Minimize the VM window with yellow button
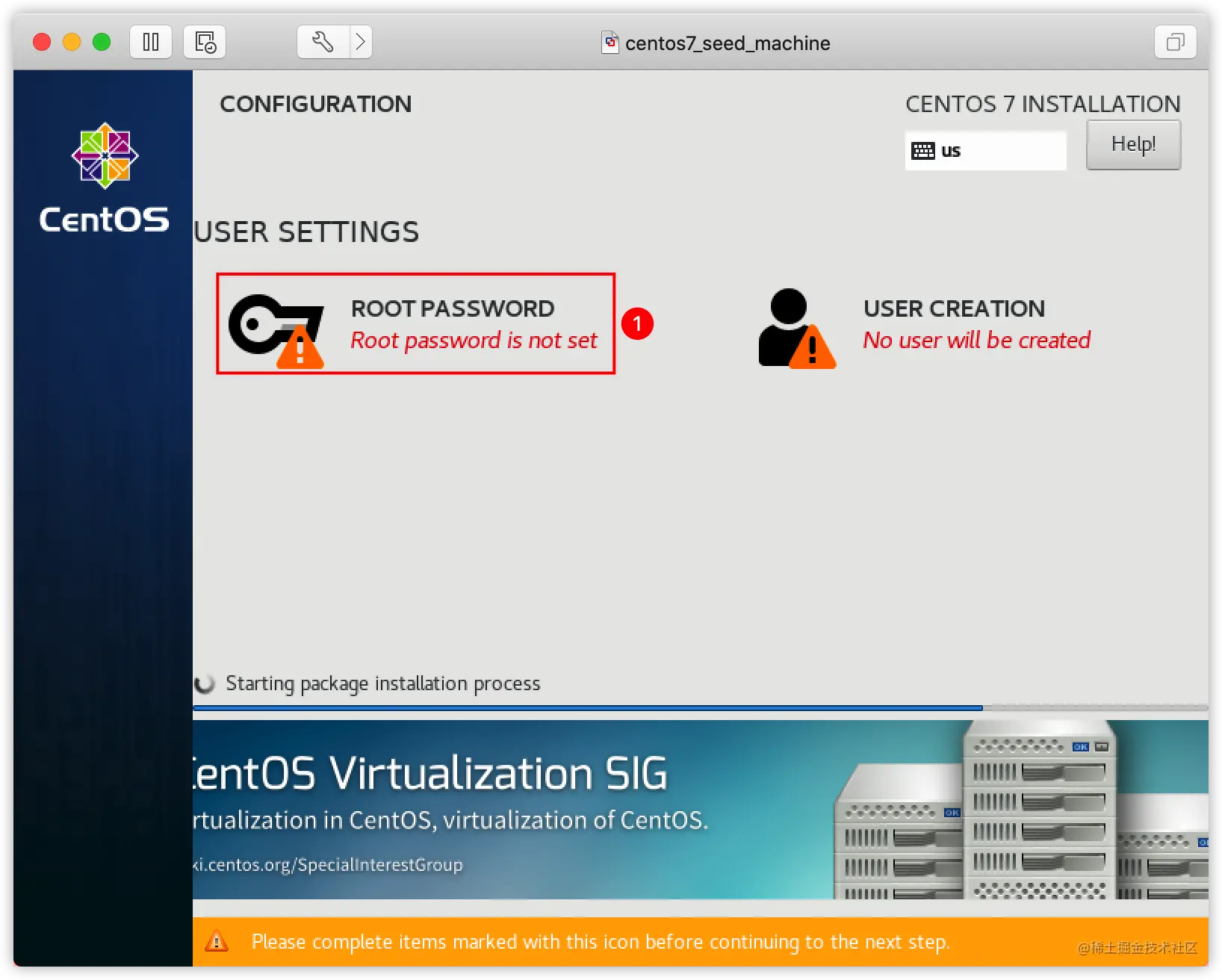Image resolution: width=1222 pixels, height=980 pixels. click(x=72, y=42)
